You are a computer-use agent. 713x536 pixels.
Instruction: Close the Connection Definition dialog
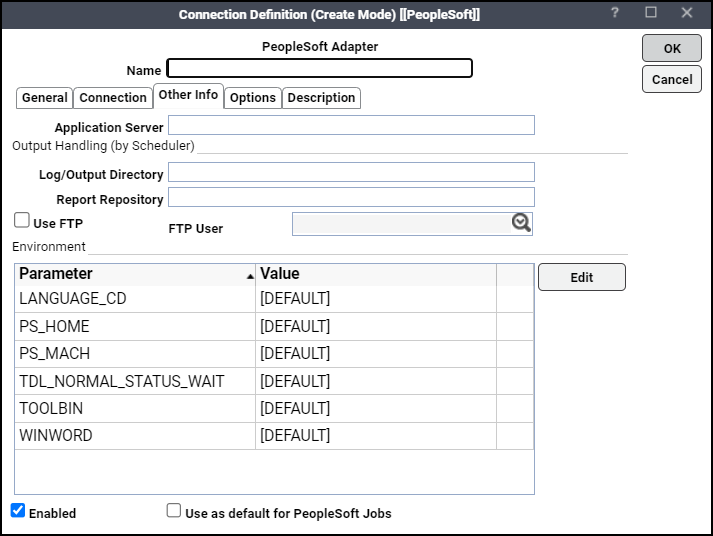point(687,12)
